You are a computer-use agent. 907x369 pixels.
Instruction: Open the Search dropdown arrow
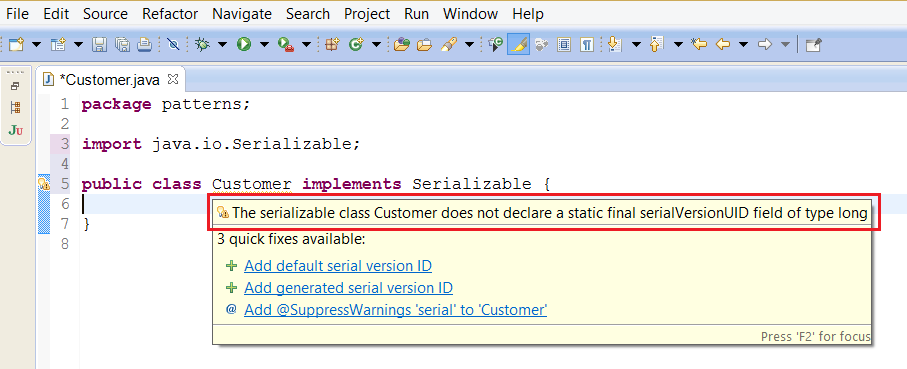click(x=470, y=45)
